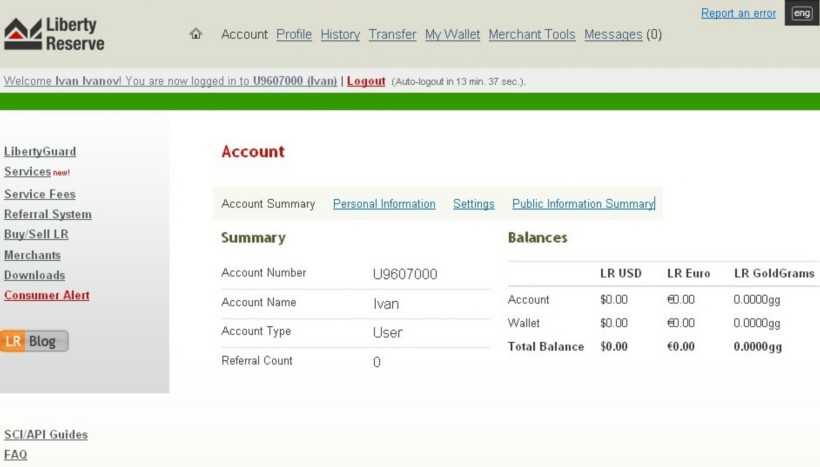Screen dimensions: 820x467
Task: Click the LR Euro column header
Action: [688, 274]
